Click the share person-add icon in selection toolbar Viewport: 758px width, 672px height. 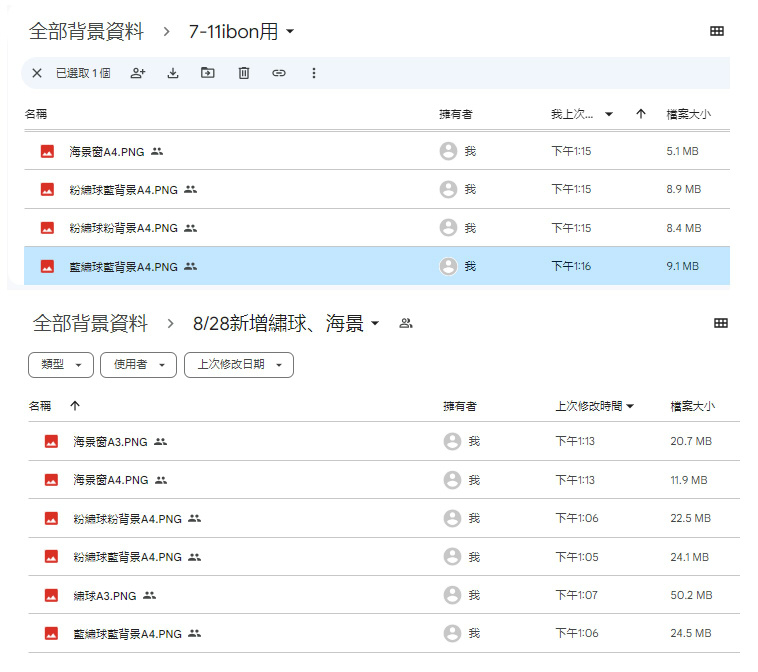[138, 73]
